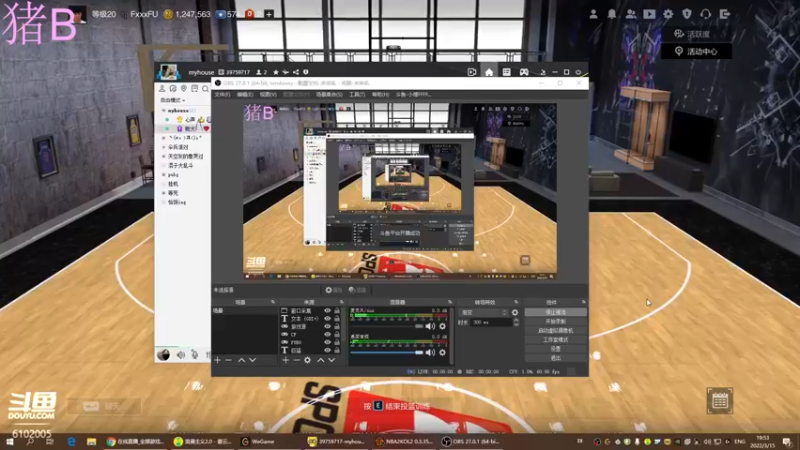The image size is (800, 450).
Task: Open the 场景集合(S) menu in OBS
Action: click(x=329, y=94)
